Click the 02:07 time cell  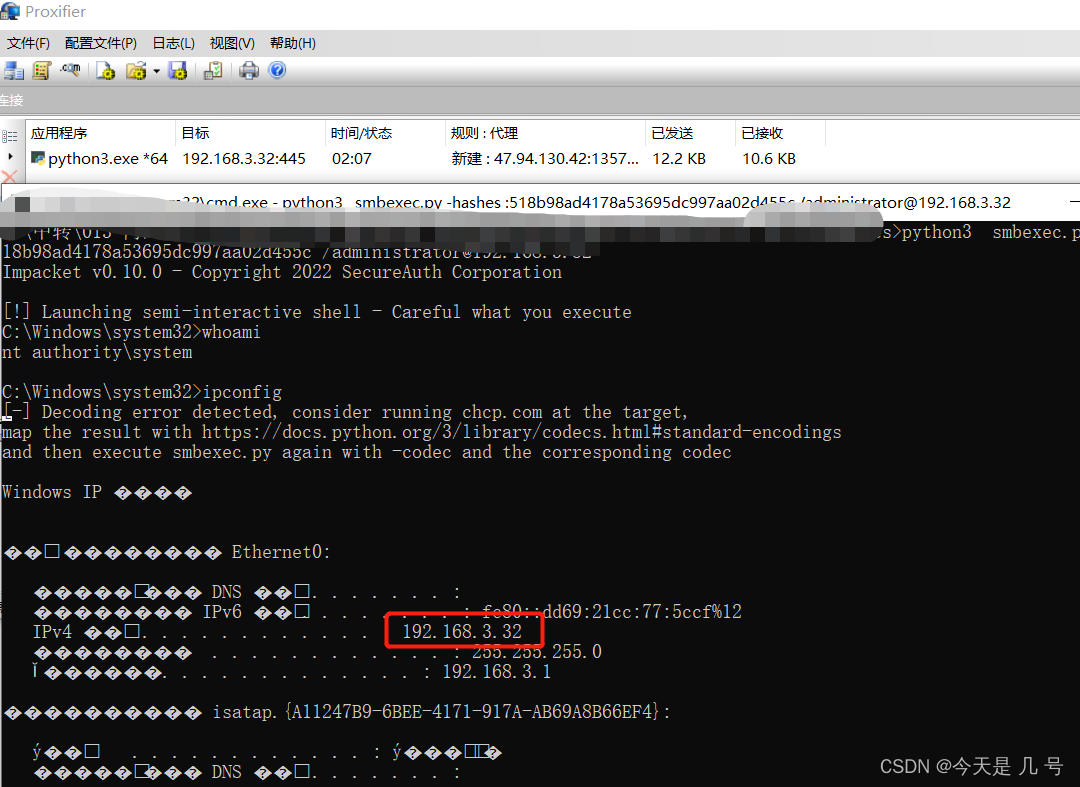[x=351, y=158]
